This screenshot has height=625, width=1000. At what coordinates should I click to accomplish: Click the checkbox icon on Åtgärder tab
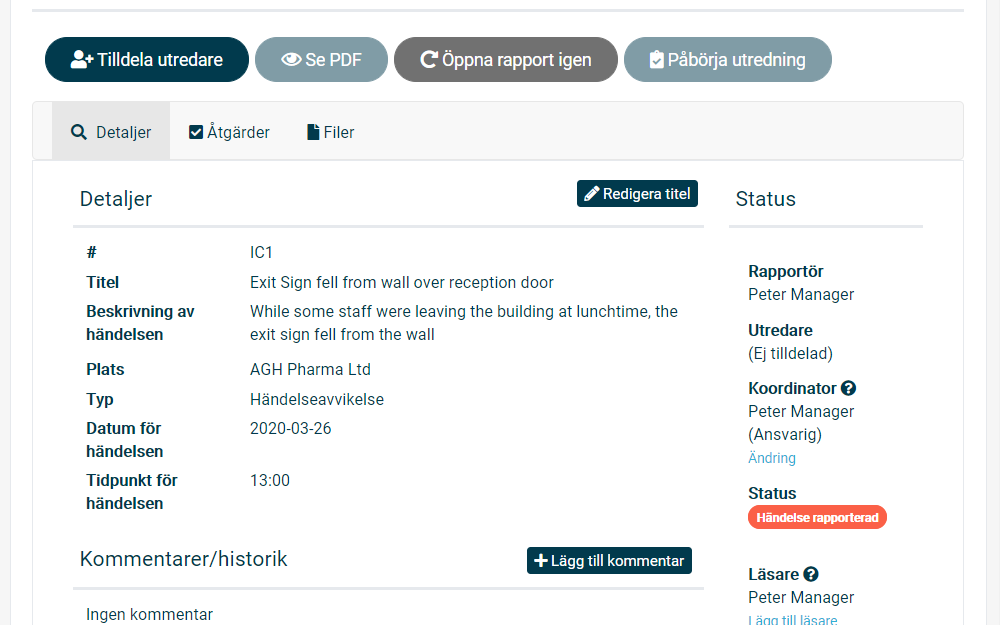click(x=196, y=132)
